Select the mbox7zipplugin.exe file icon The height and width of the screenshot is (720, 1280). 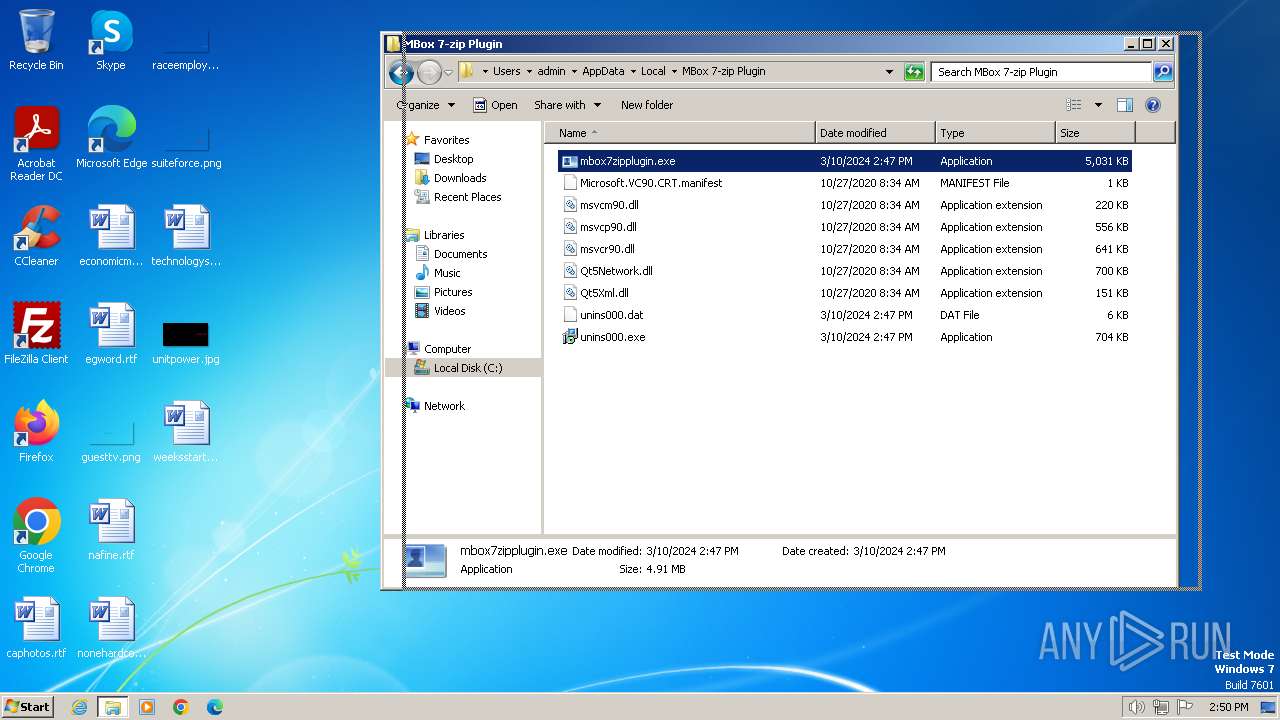(570, 161)
